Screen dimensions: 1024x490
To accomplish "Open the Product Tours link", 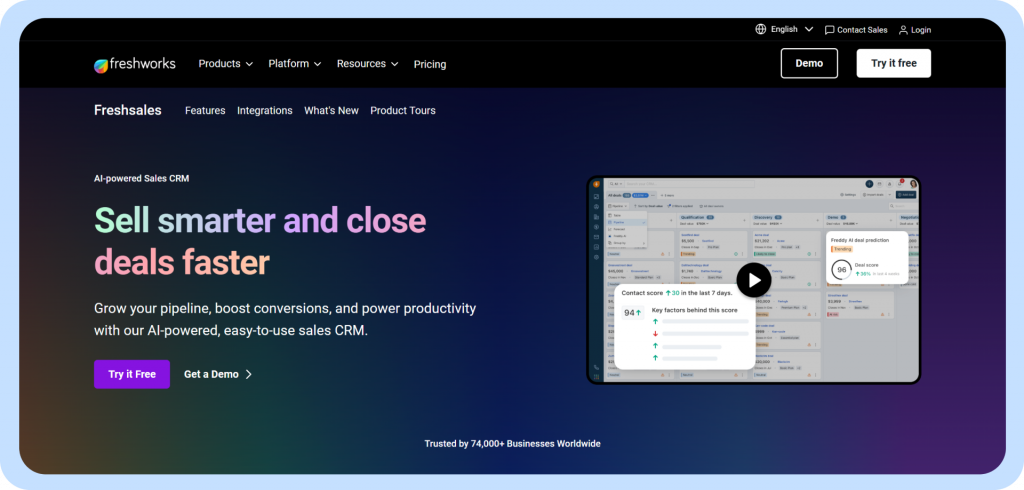I will click(x=403, y=111).
